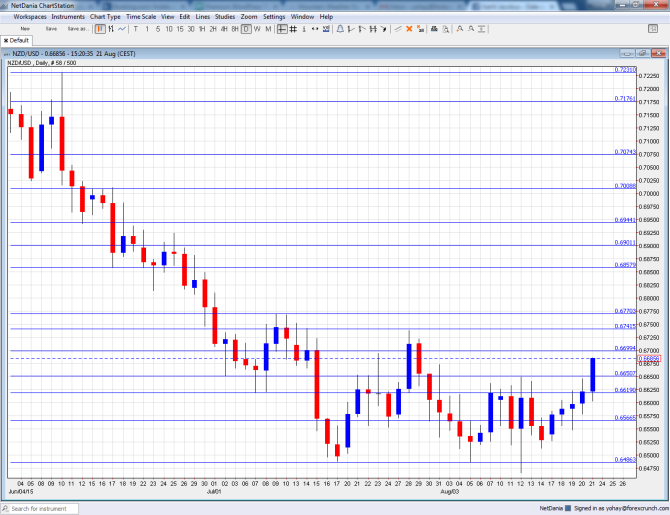Click the current price 0.66856 marker

point(649,358)
